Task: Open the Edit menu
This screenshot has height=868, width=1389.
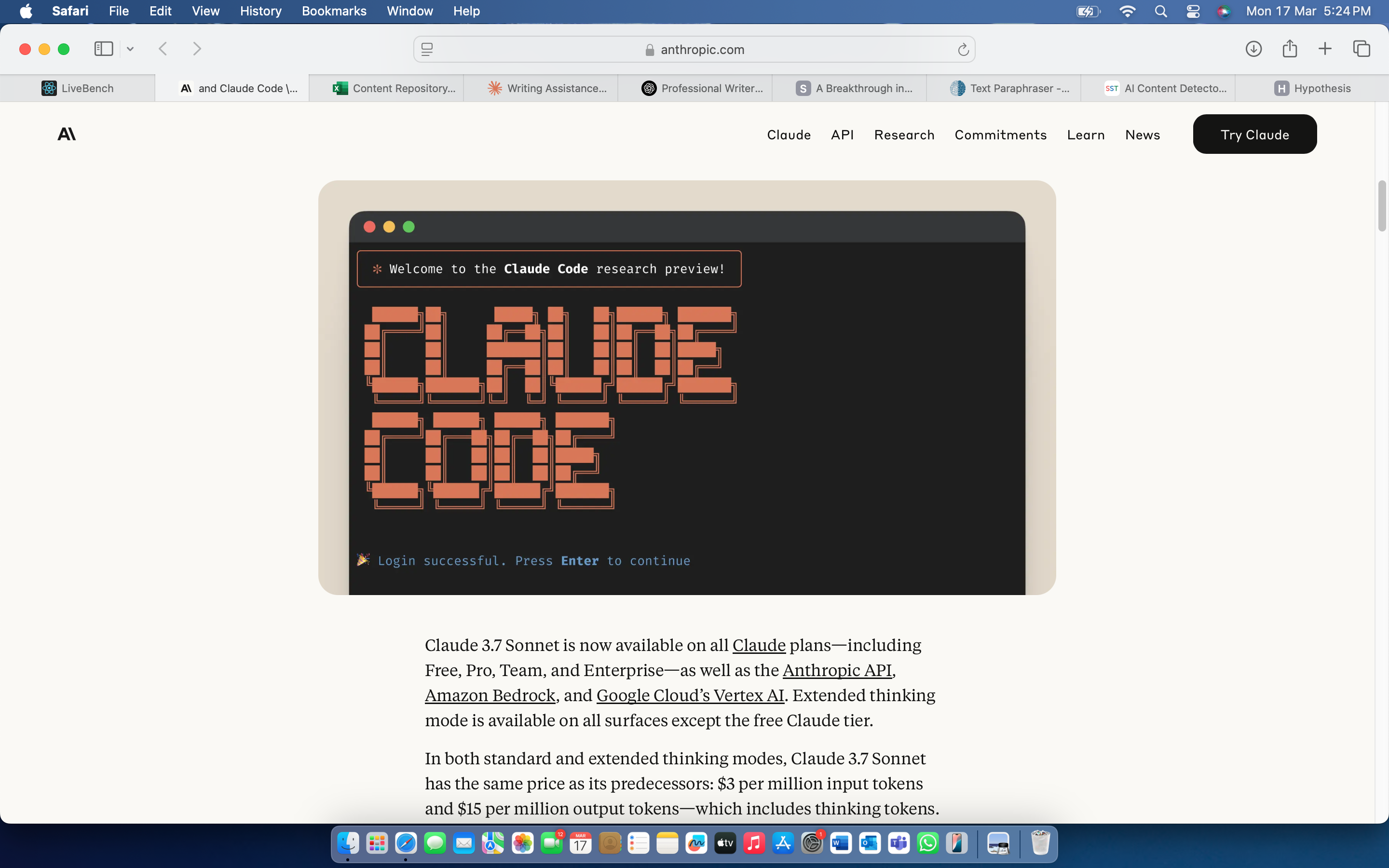Action: pyautogui.click(x=160, y=11)
